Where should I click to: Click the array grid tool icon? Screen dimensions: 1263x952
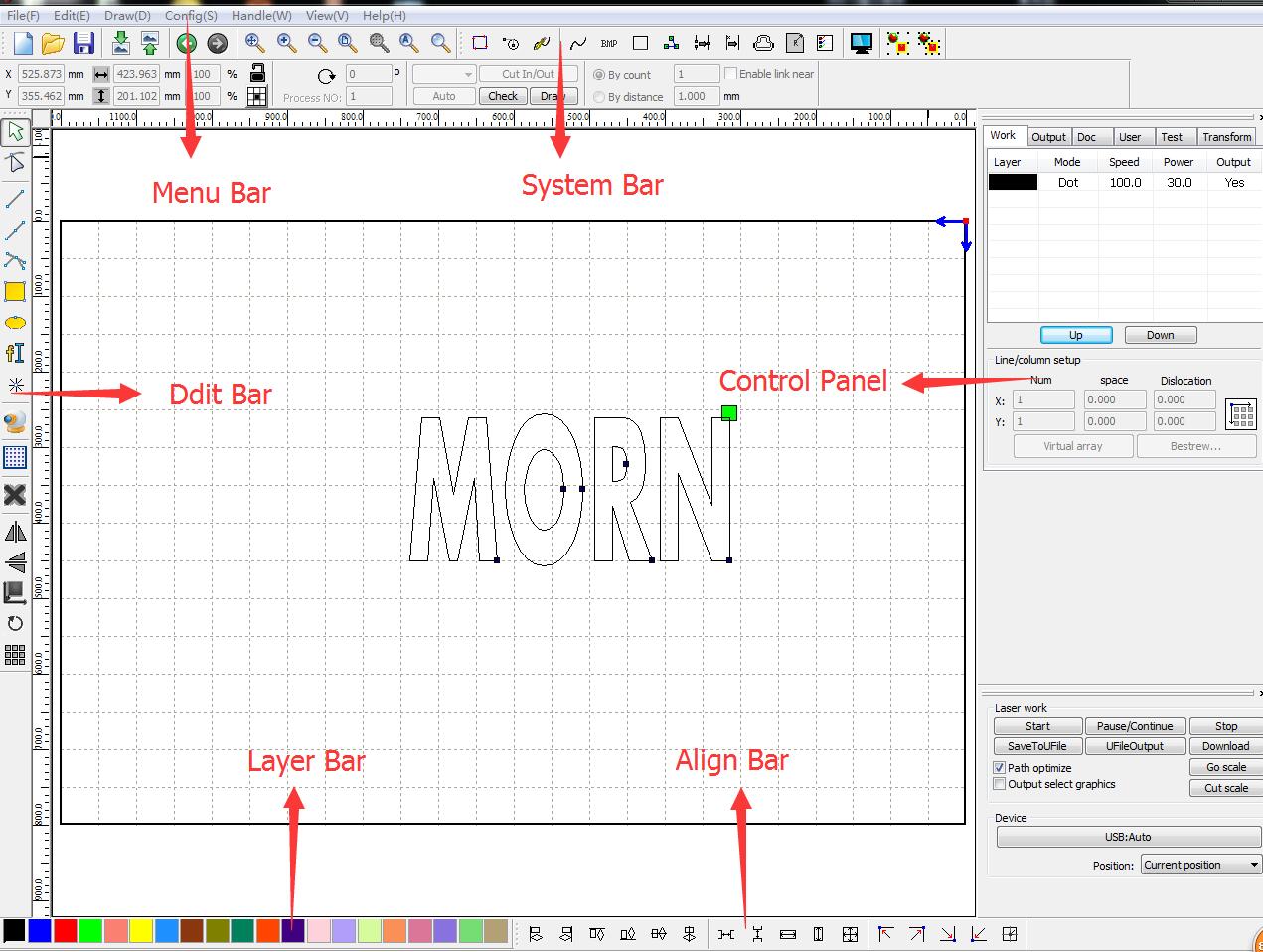point(15,654)
